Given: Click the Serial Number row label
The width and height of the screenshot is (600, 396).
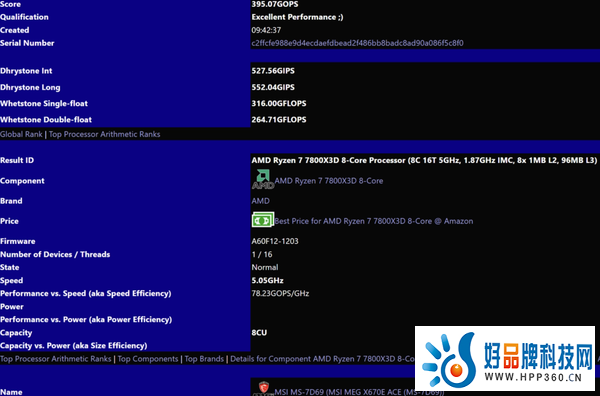Looking at the screenshot, I should (27, 43).
